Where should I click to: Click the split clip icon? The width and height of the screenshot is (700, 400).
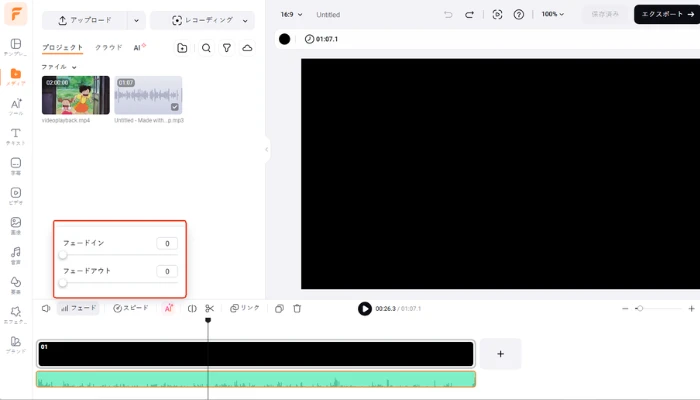192,308
